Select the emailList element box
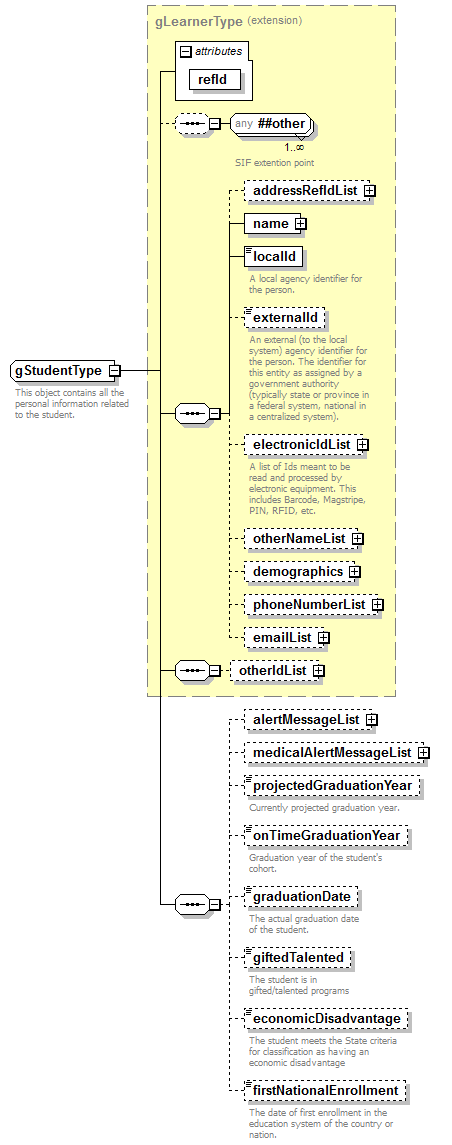This screenshot has height=1145, width=452. click(282, 637)
